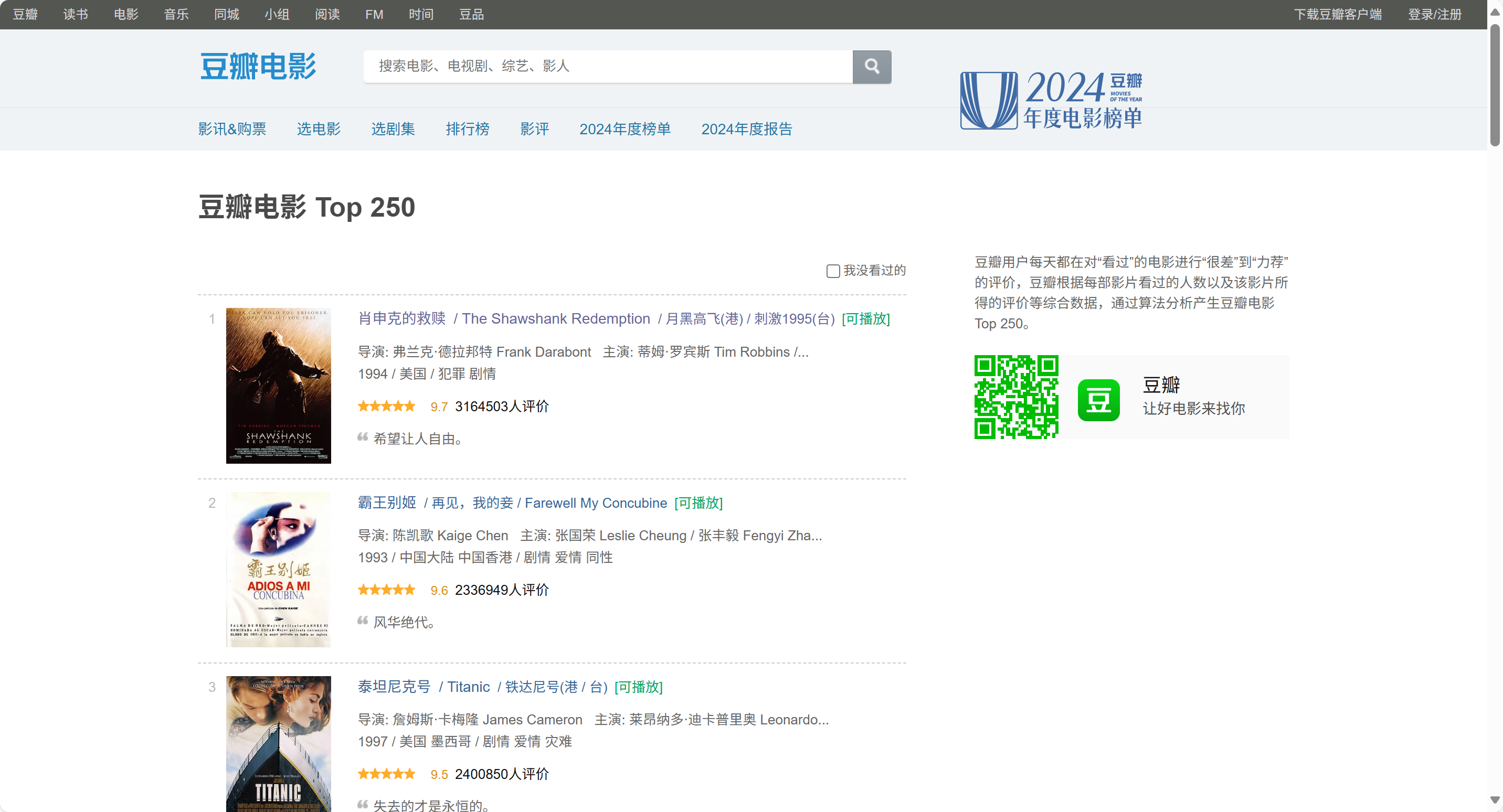The height and width of the screenshot is (812, 1503).
Task: Open 音乐 in the top bar
Action: click(176, 15)
